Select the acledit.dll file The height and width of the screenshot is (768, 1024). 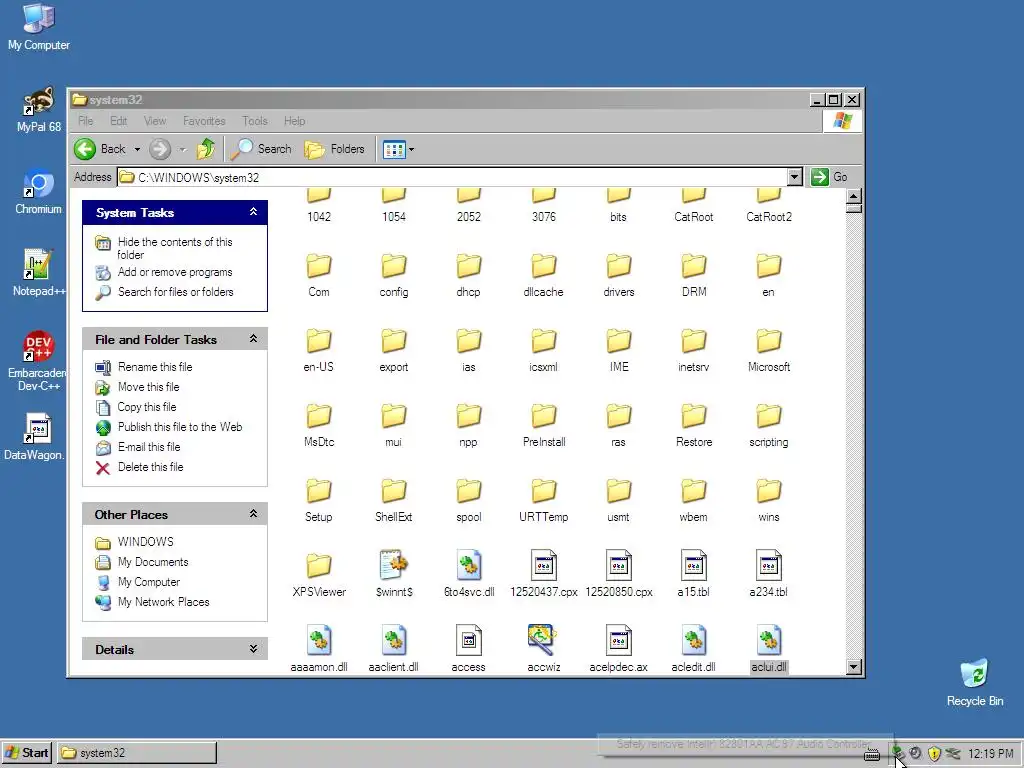[694, 650]
